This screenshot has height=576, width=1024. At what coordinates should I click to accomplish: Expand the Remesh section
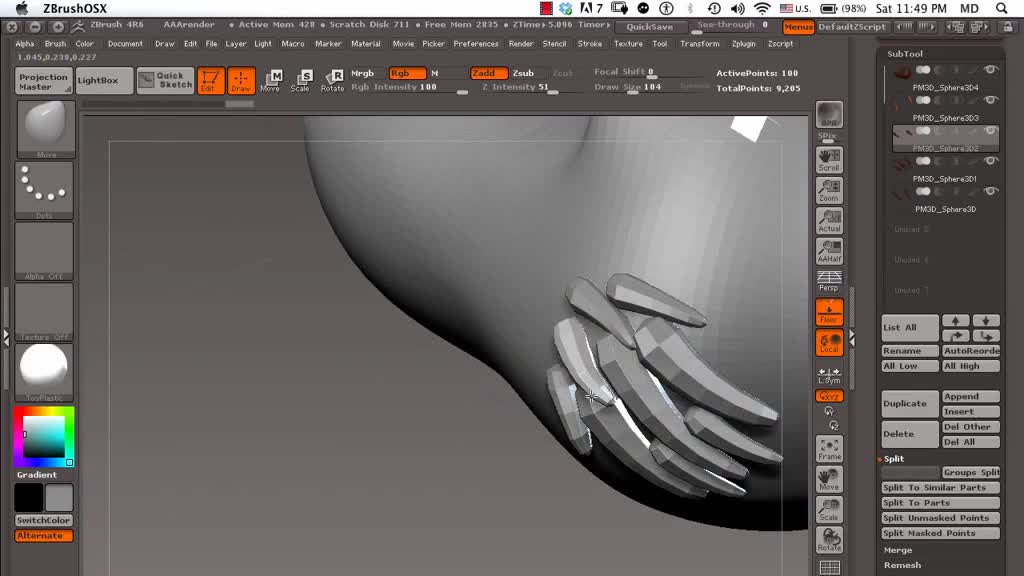click(903, 565)
